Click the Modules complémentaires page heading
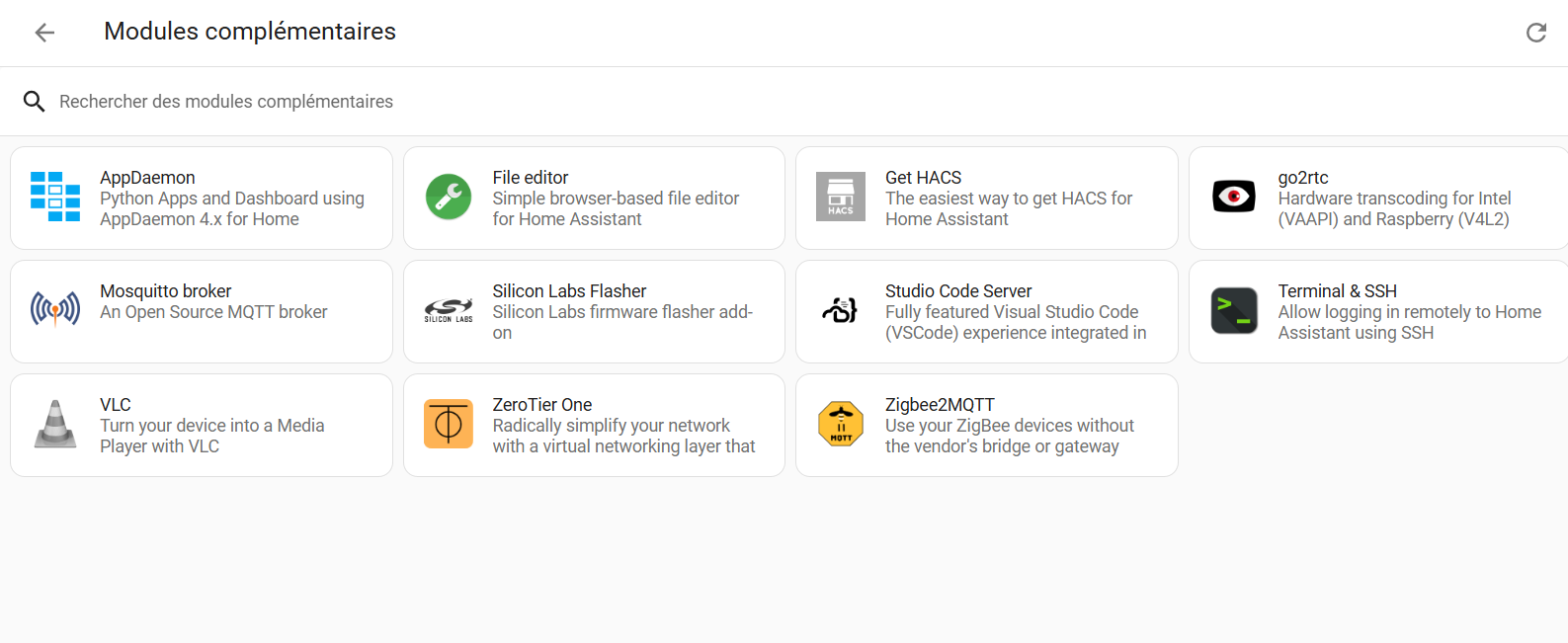Screen dimensions: 1568x643 pyautogui.click(x=250, y=32)
